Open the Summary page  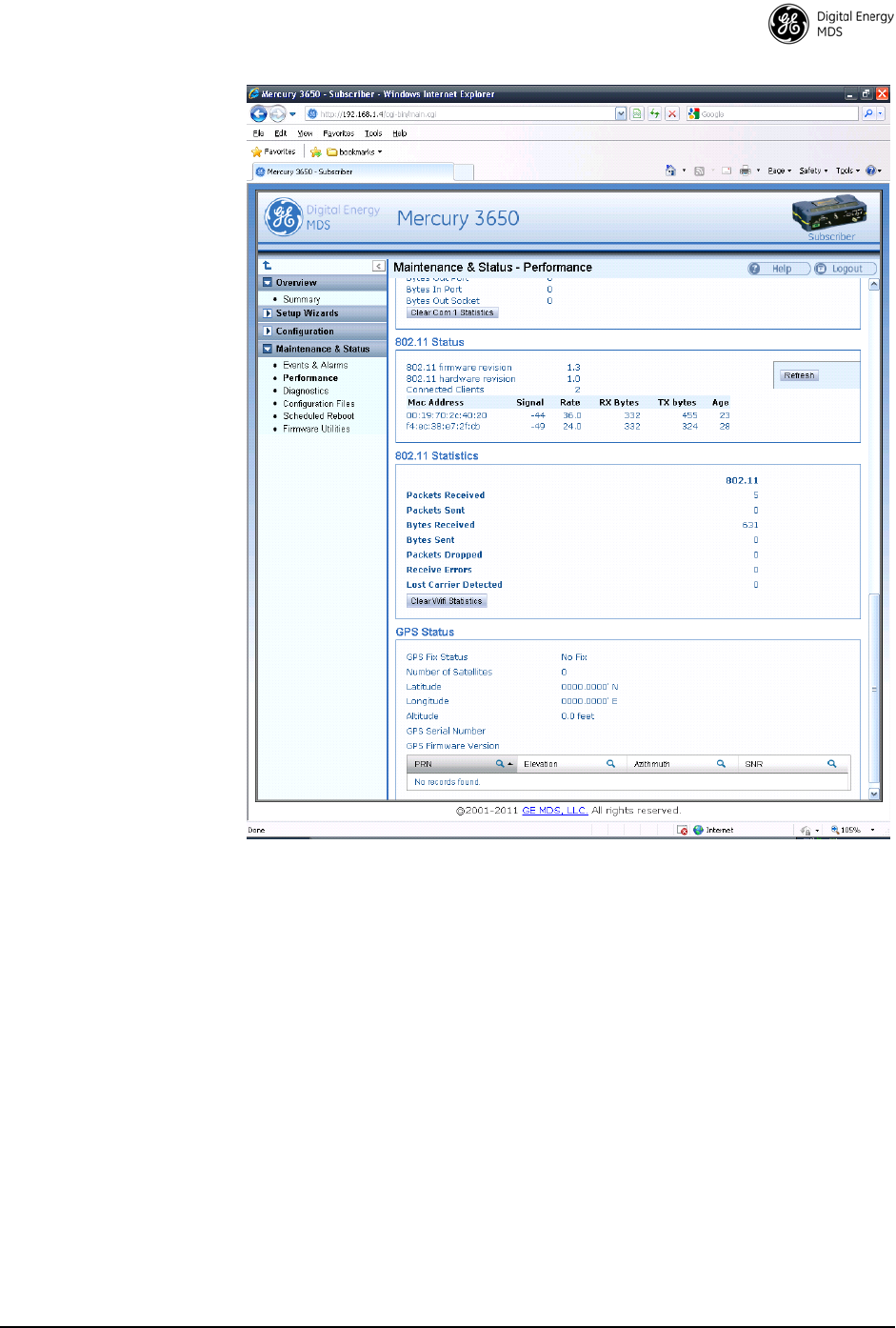coord(301,299)
